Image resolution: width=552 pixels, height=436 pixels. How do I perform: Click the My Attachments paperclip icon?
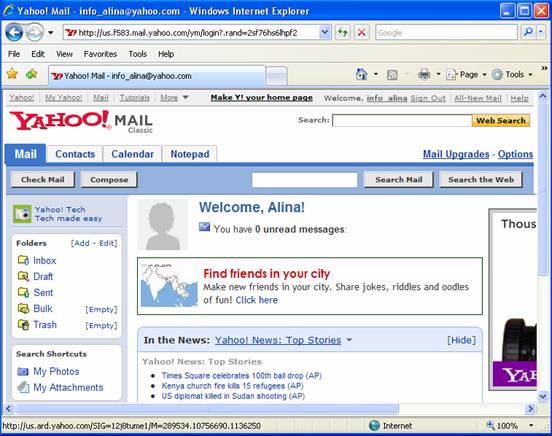23,387
